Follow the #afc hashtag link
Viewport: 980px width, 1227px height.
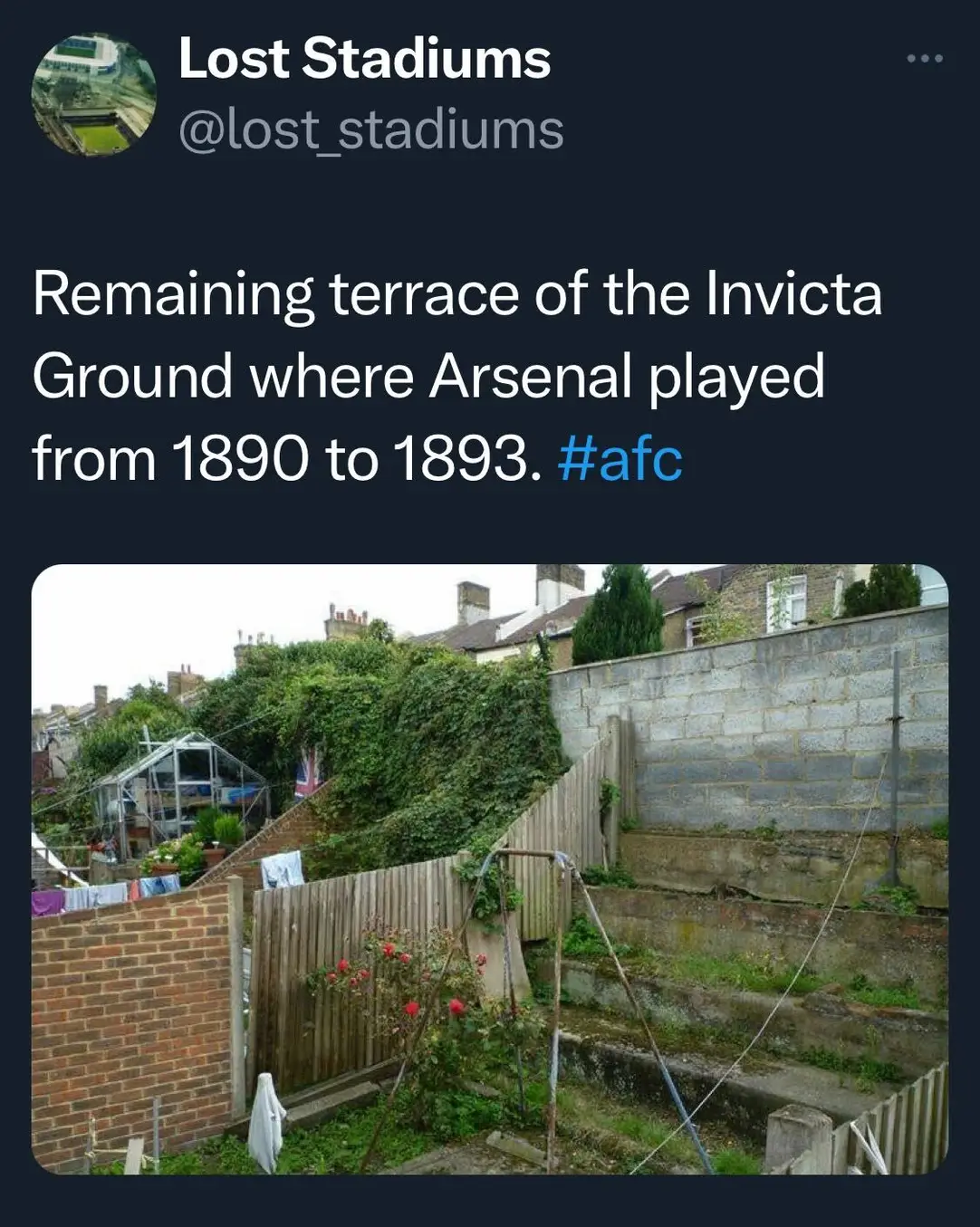coord(620,459)
